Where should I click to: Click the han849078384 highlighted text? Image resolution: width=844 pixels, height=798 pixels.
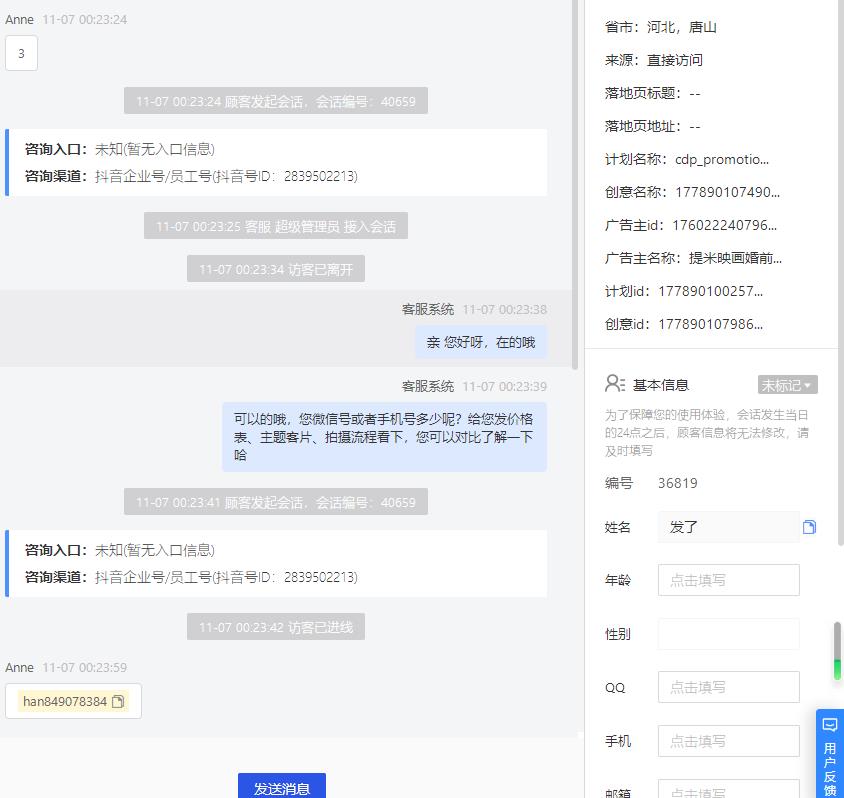(65, 701)
